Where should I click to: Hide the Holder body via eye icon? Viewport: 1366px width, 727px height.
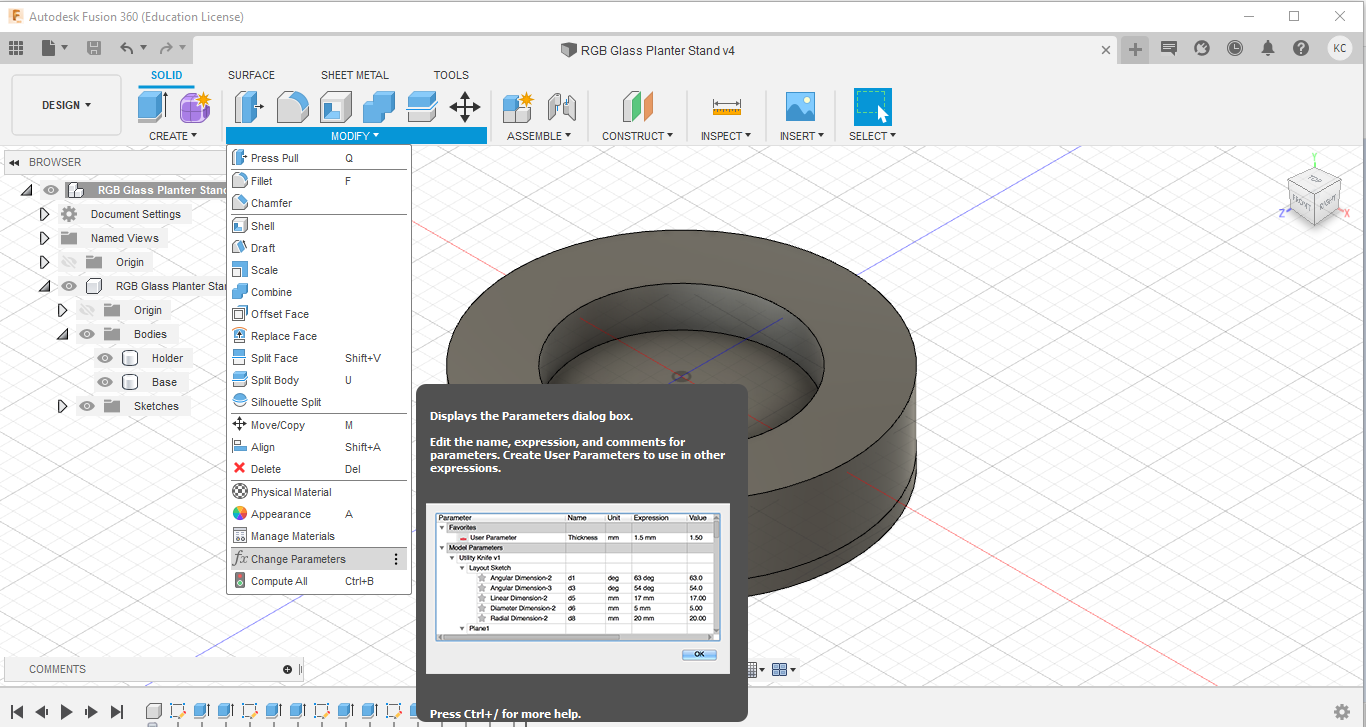(x=105, y=358)
